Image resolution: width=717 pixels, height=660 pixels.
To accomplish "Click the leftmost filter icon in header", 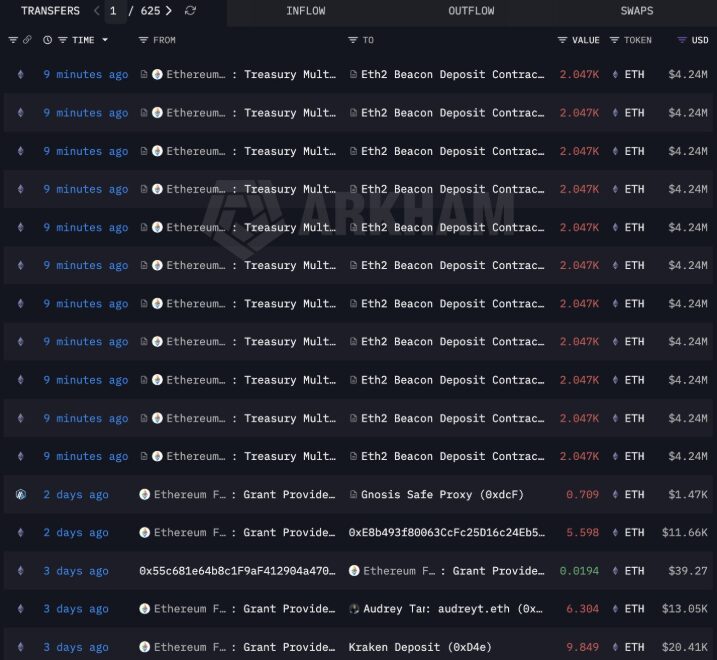I will pyautogui.click(x=13, y=40).
